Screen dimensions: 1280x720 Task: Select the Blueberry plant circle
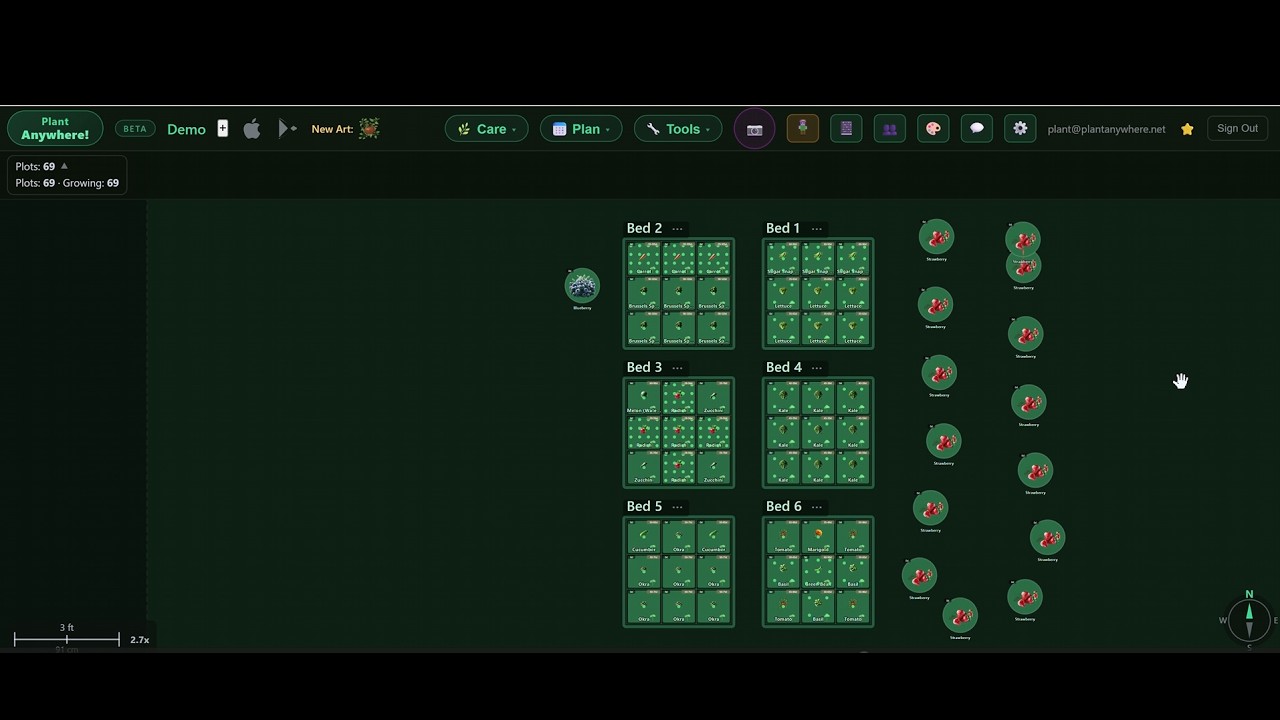[x=582, y=286]
